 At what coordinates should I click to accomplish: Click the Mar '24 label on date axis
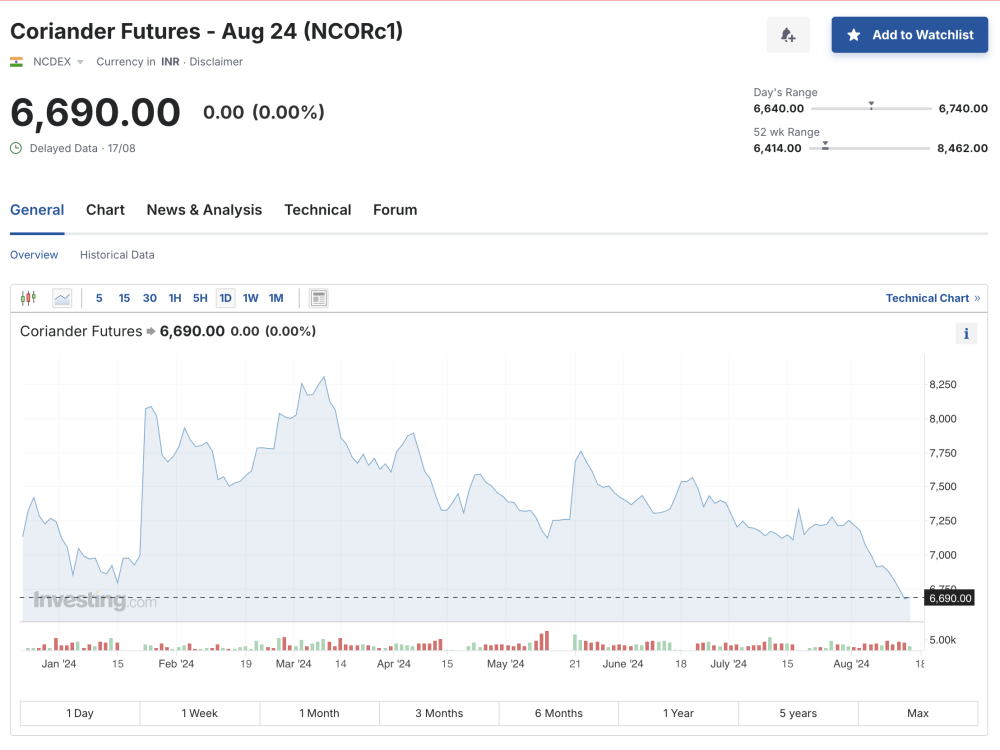[x=293, y=664]
